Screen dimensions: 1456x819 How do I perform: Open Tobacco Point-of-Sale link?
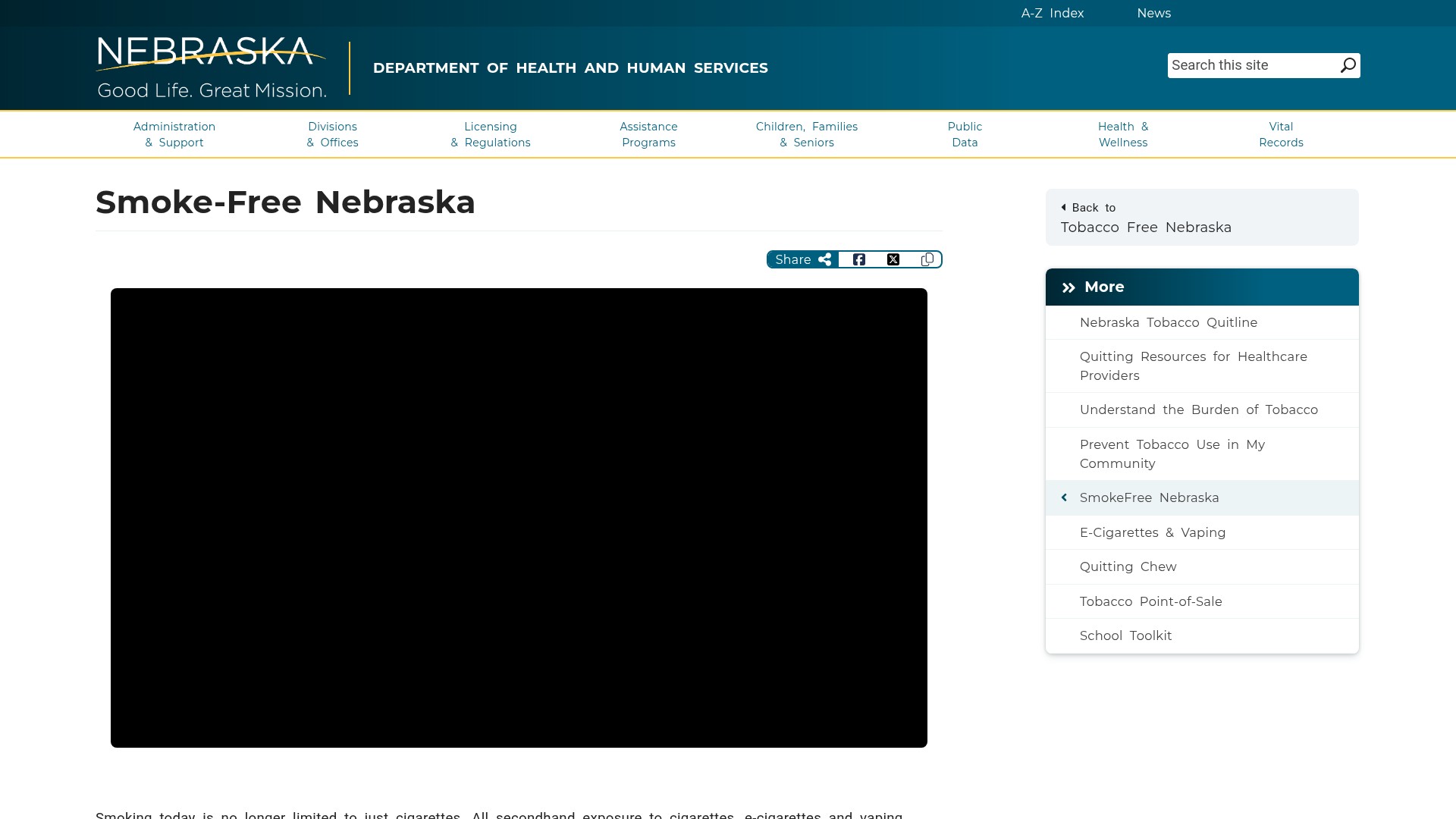(x=1202, y=601)
